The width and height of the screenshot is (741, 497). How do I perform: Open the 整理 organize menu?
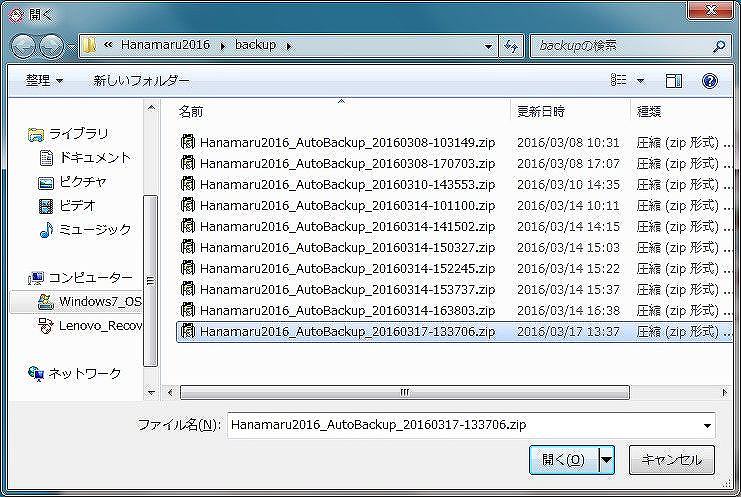click(x=44, y=81)
